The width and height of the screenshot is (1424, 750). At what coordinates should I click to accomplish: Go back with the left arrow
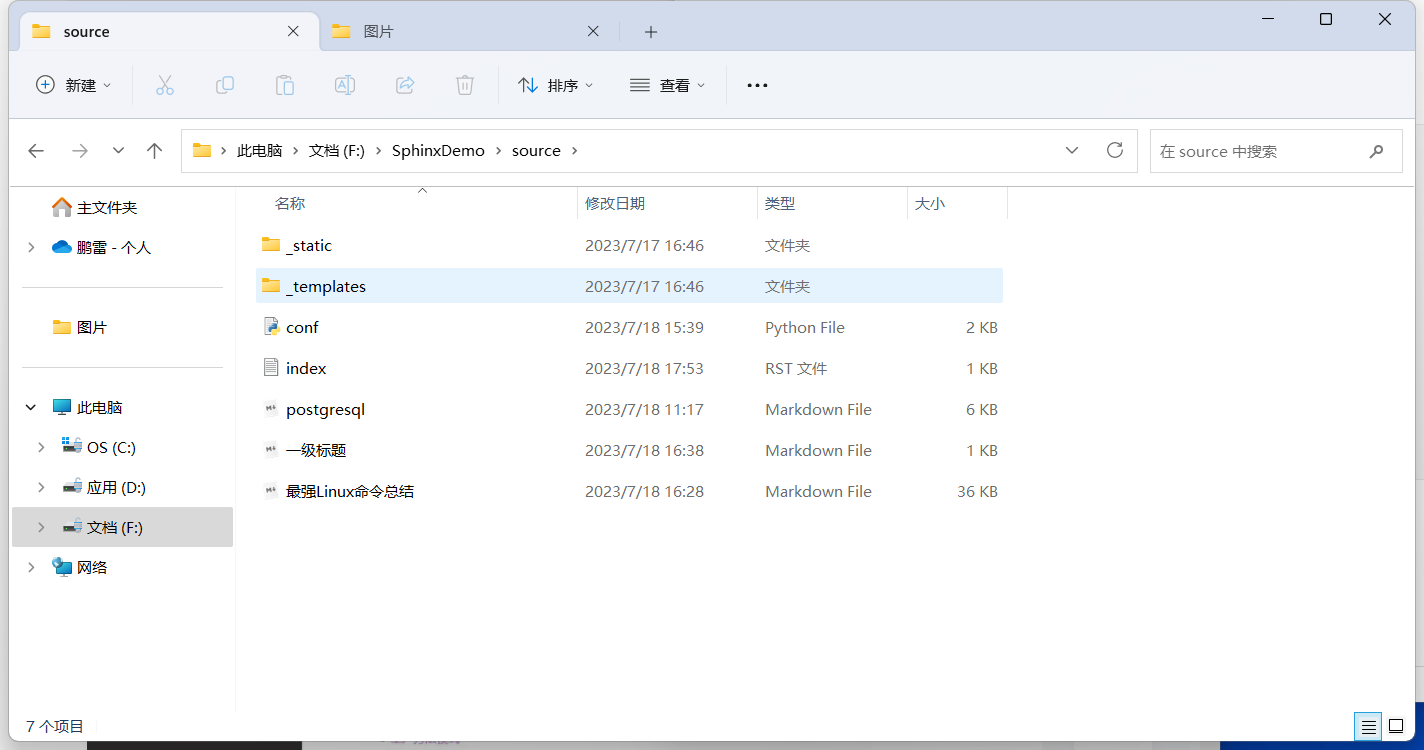click(x=36, y=151)
